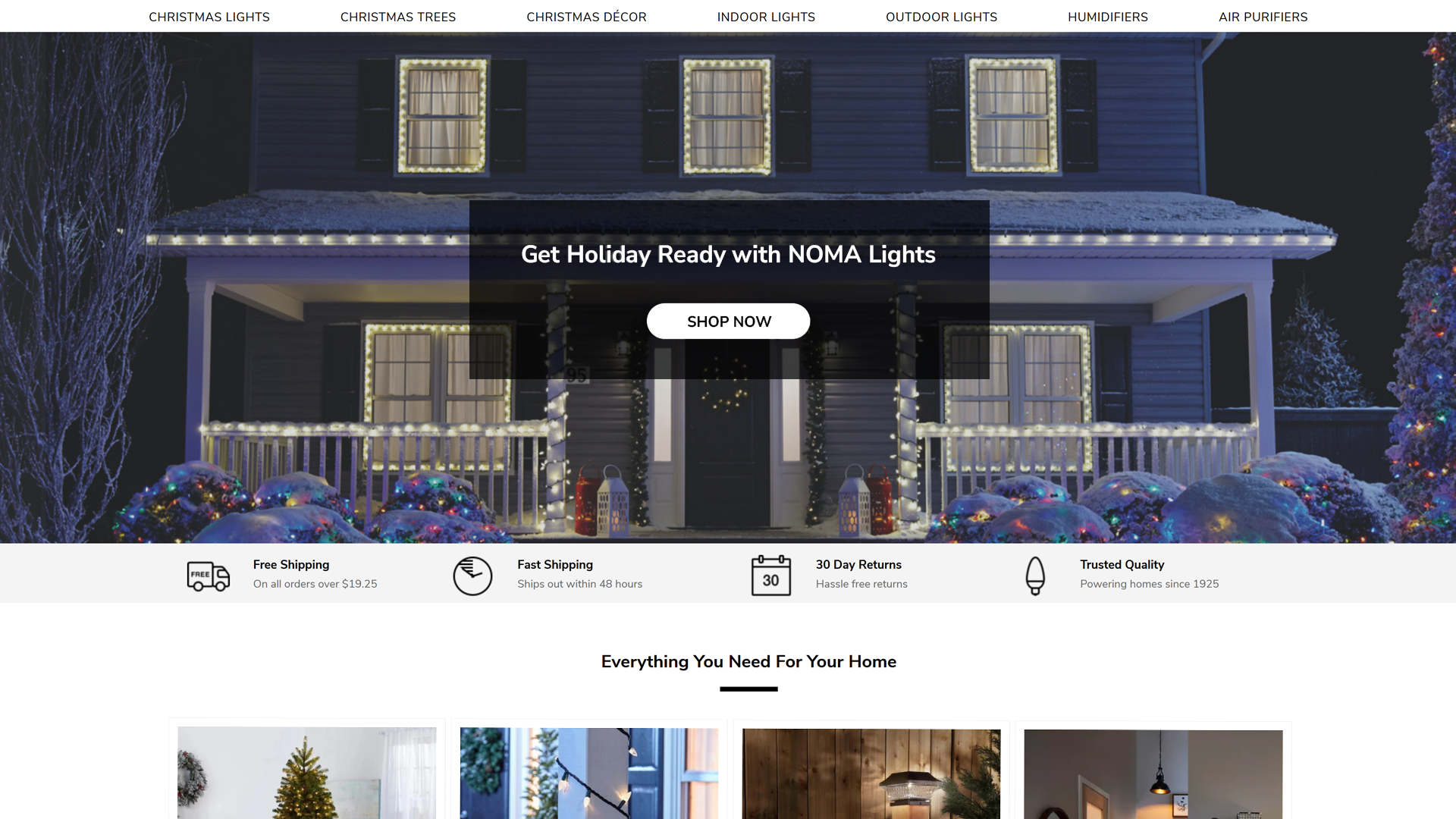
Task: Click the 30 day returns calendar icon
Action: pyautogui.click(x=771, y=575)
